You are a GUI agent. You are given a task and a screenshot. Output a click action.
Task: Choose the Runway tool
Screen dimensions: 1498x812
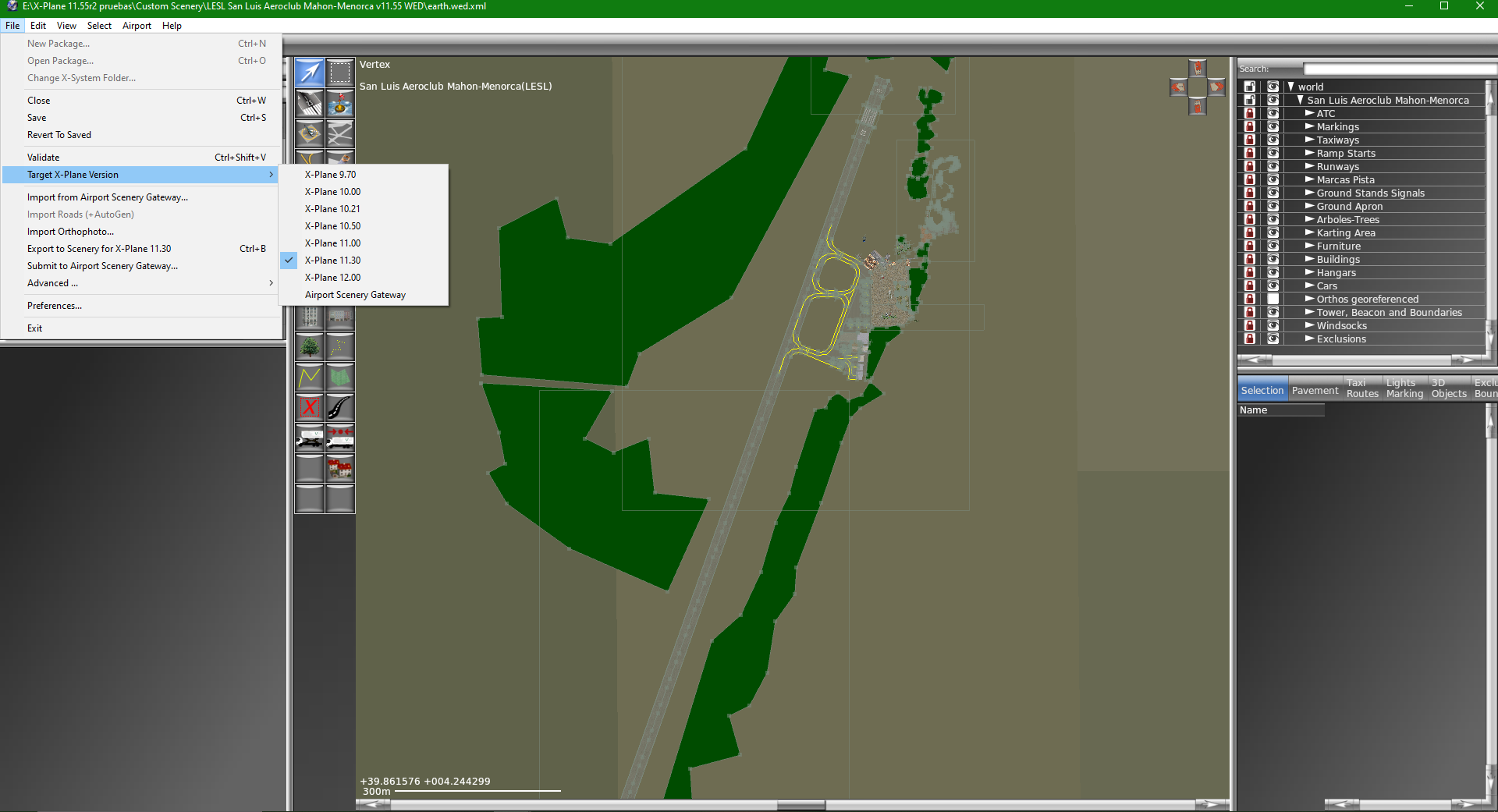310,103
